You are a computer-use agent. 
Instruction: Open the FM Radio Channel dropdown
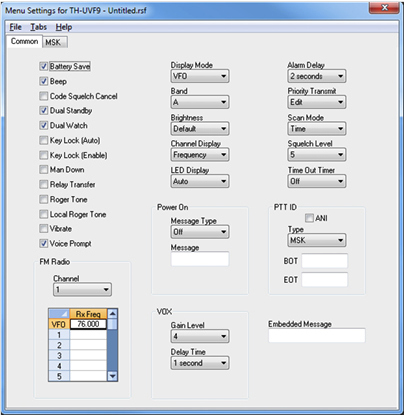coord(82,290)
